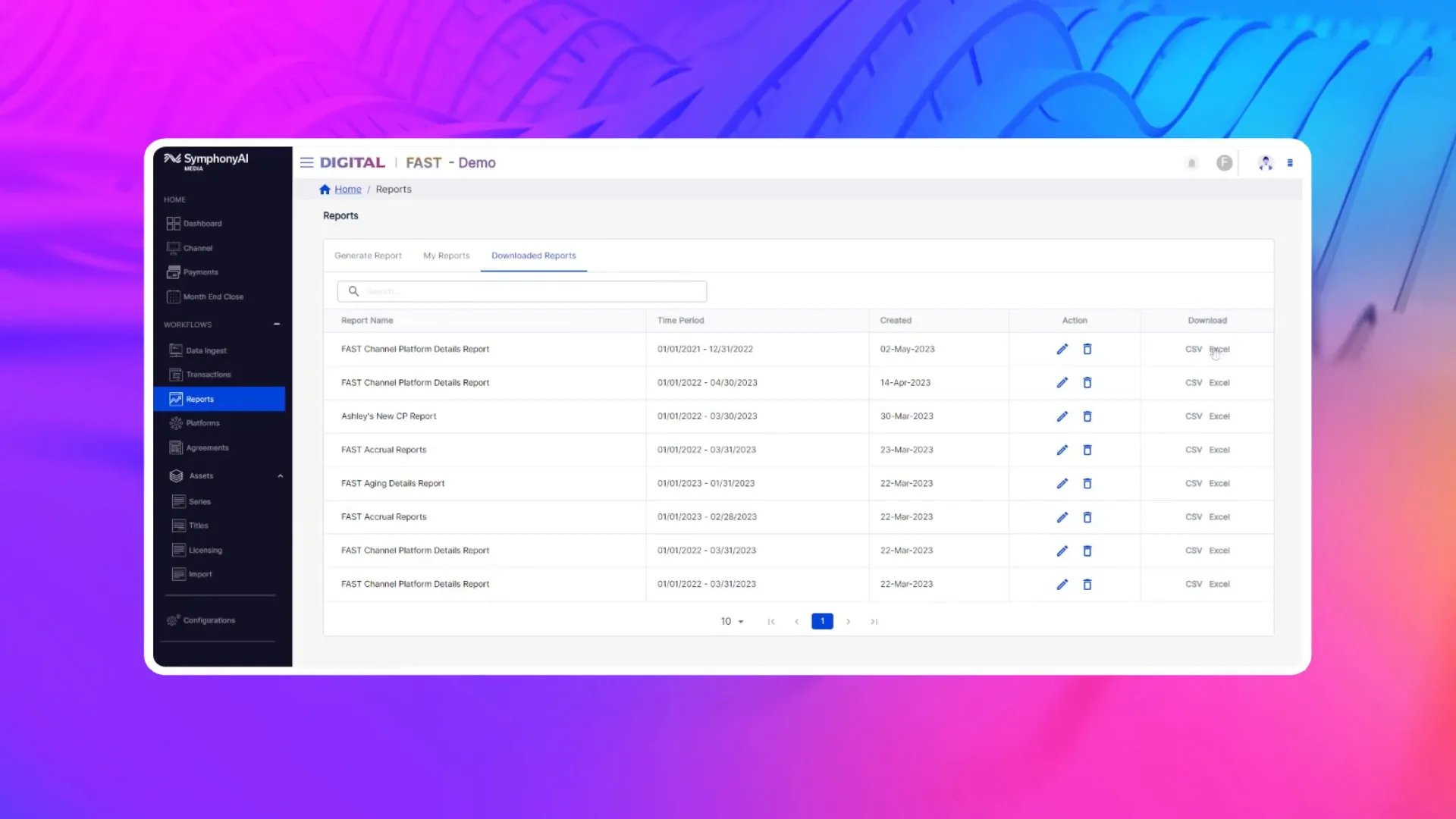Open Agreements in the sidebar
This screenshot has height=819, width=1456.
[199, 448]
